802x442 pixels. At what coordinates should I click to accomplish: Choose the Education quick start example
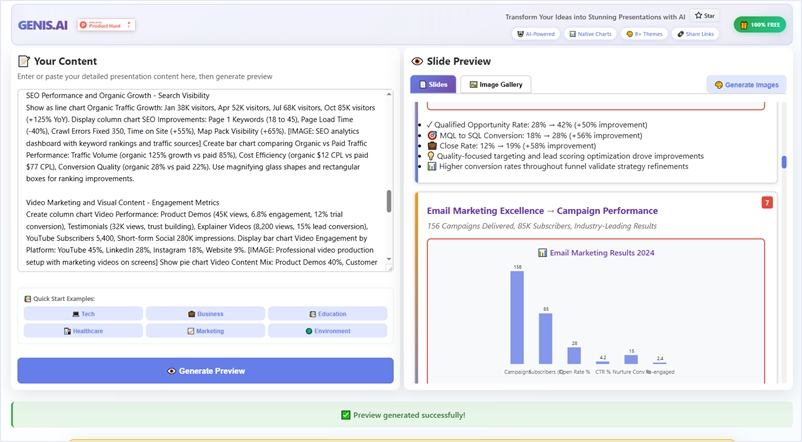coord(327,314)
